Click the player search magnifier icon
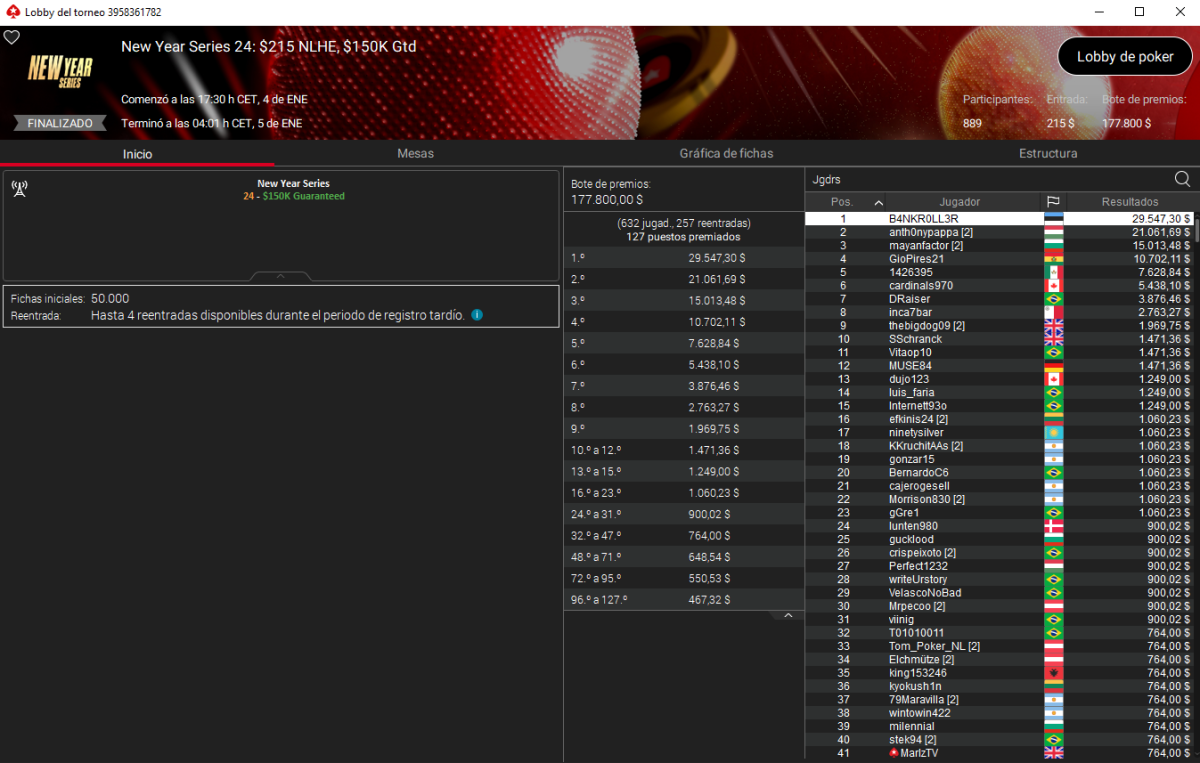This screenshot has width=1200, height=763. tap(1182, 179)
